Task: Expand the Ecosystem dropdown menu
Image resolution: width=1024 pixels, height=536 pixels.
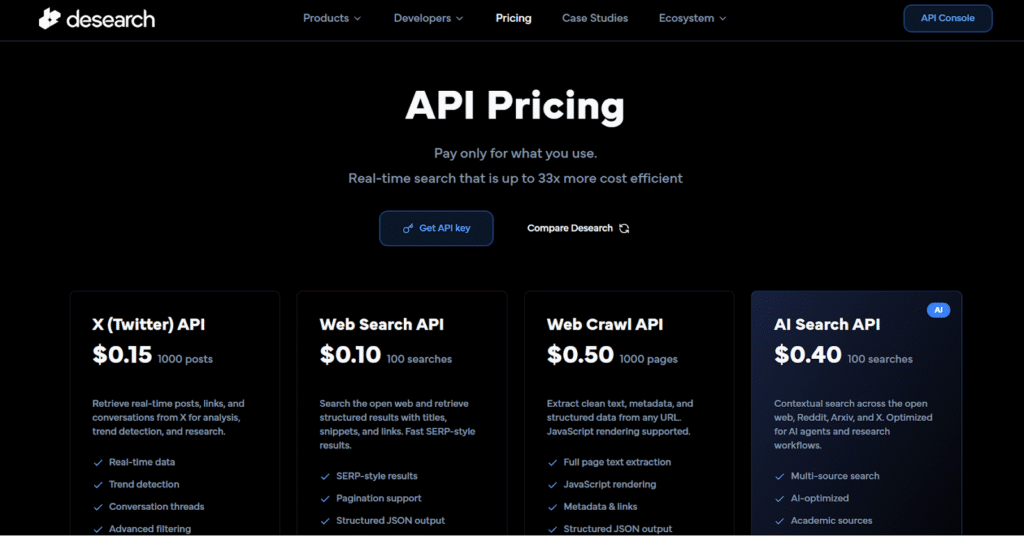Action: 692,18
